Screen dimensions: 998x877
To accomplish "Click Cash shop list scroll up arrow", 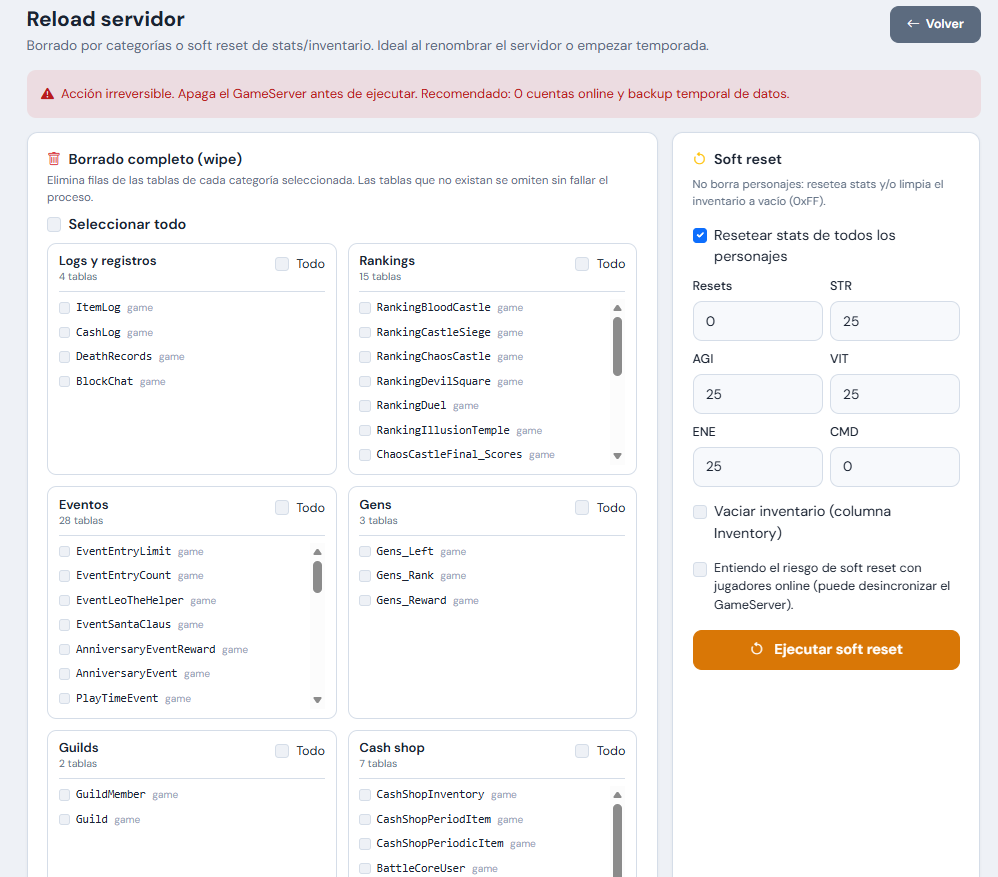I will pyautogui.click(x=617, y=795).
